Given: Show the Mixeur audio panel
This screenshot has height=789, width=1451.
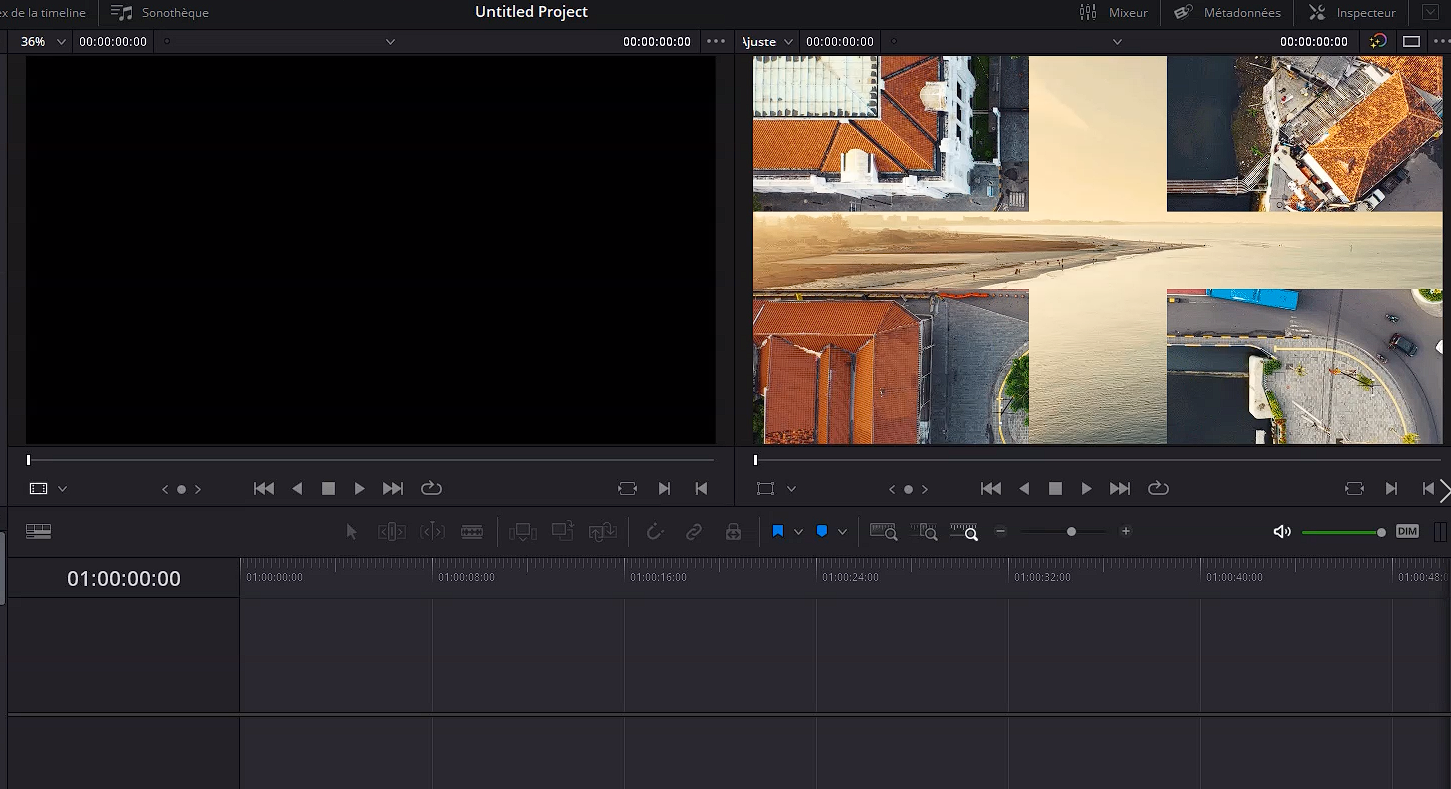Looking at the screenshot, I should click(x=1114, y=13).
